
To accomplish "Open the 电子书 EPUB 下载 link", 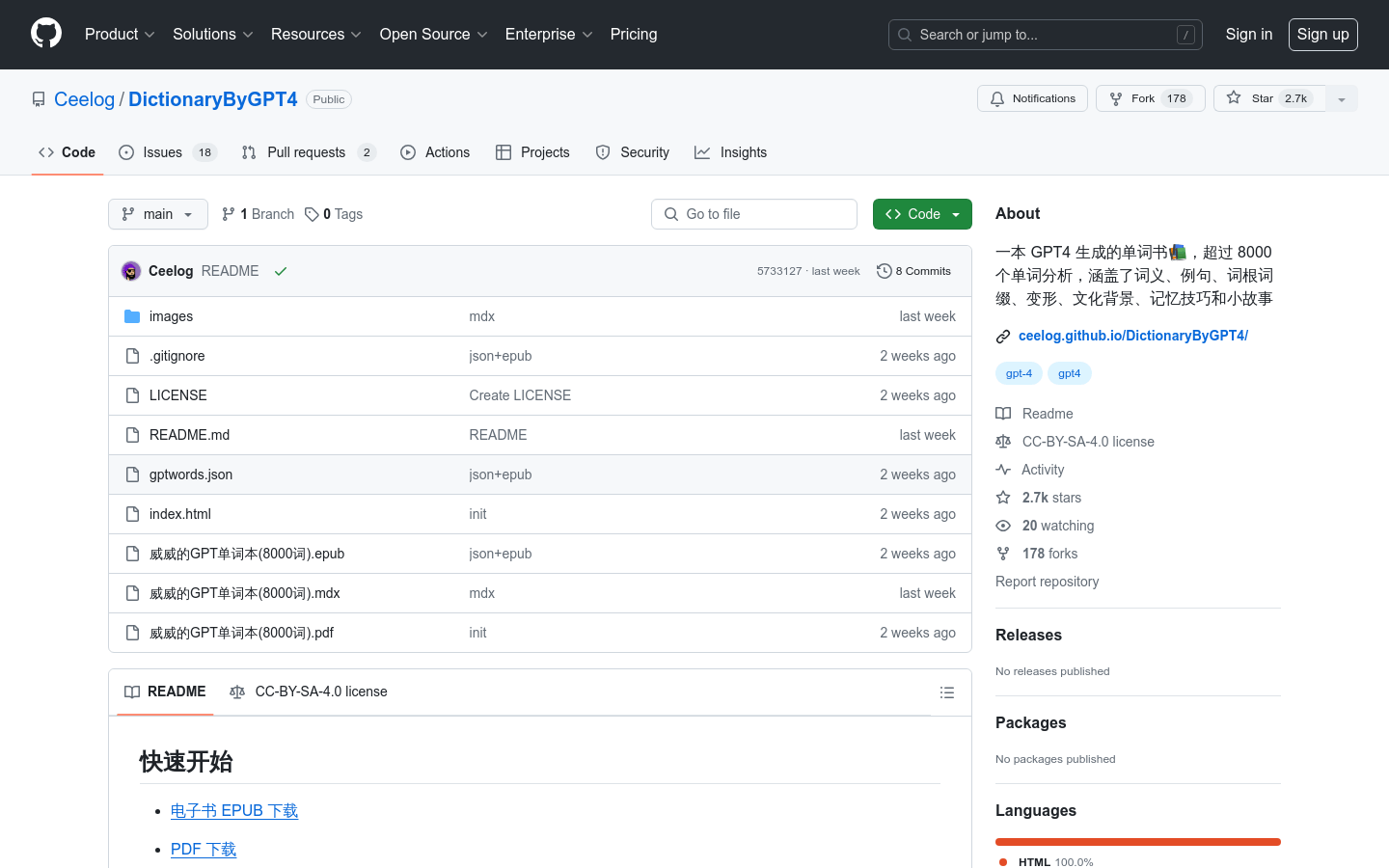I will click(234, 811).
